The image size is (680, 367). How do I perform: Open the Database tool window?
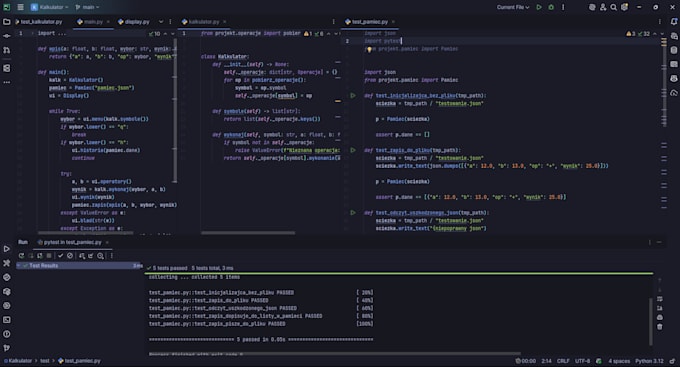pyautogui.click(x=673, y=50)
